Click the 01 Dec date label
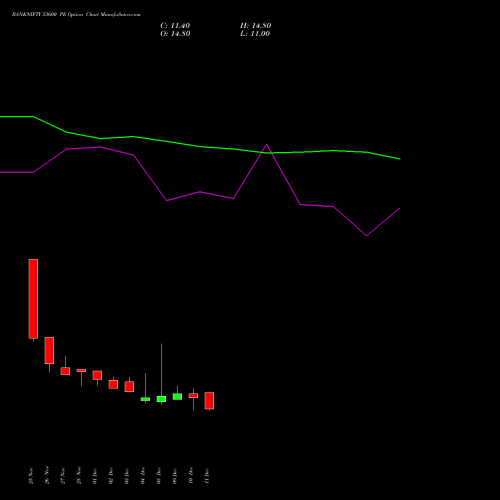This screenshot has height=500, width=500. 95,476
